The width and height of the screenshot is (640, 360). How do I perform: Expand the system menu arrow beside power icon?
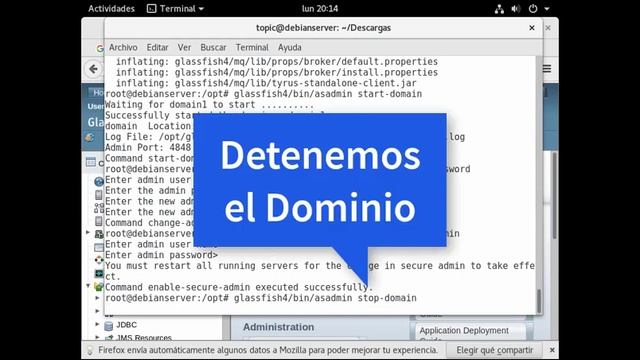pos(547,9)
